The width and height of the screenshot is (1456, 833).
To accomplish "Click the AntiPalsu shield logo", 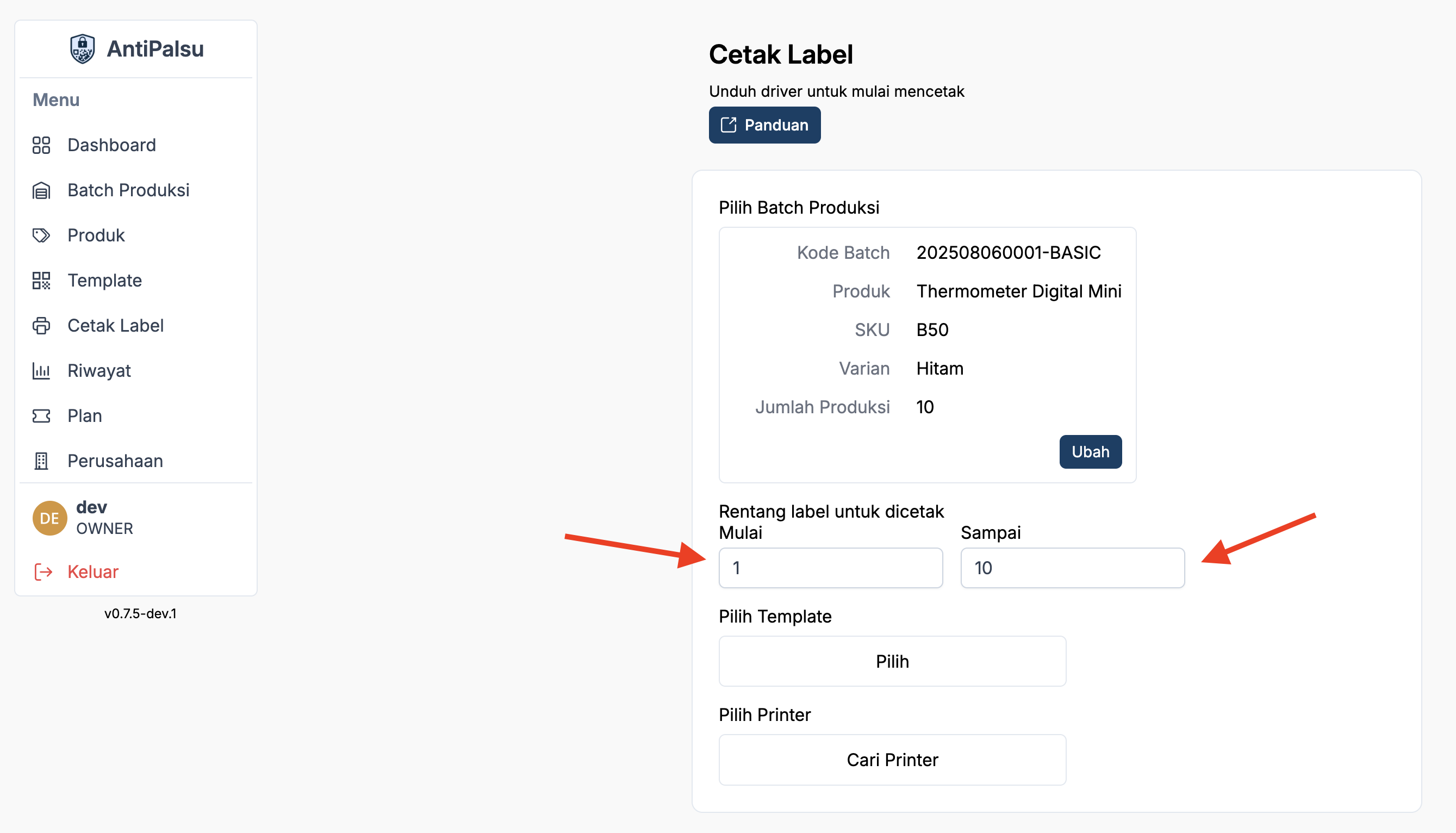I will 82,49.
